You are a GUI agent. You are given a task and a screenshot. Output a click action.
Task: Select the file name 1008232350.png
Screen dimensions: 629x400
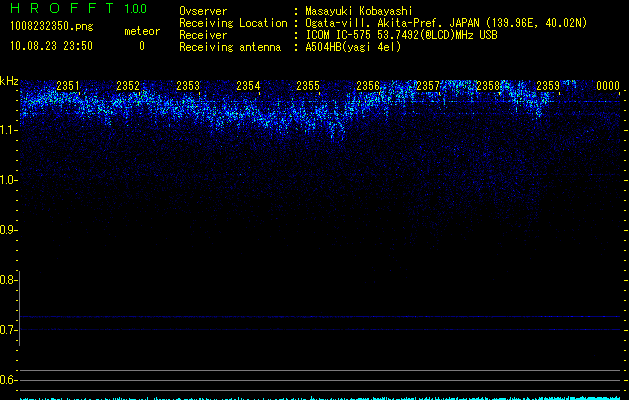click(x=51, y=26)
